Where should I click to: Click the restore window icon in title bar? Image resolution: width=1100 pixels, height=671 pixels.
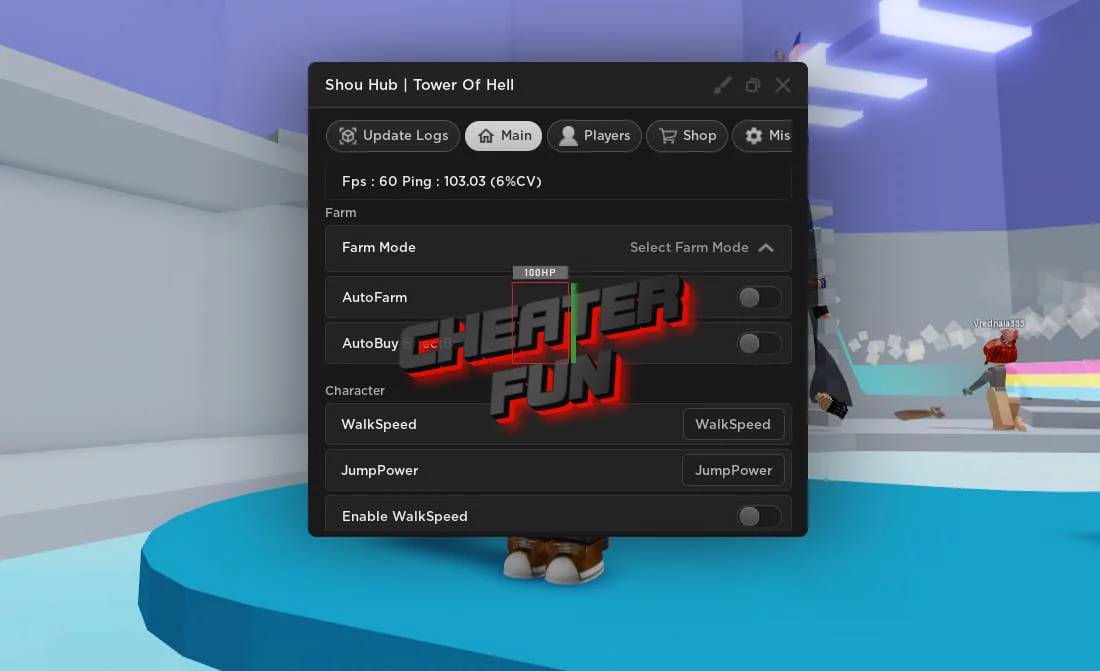pos(753,85)
